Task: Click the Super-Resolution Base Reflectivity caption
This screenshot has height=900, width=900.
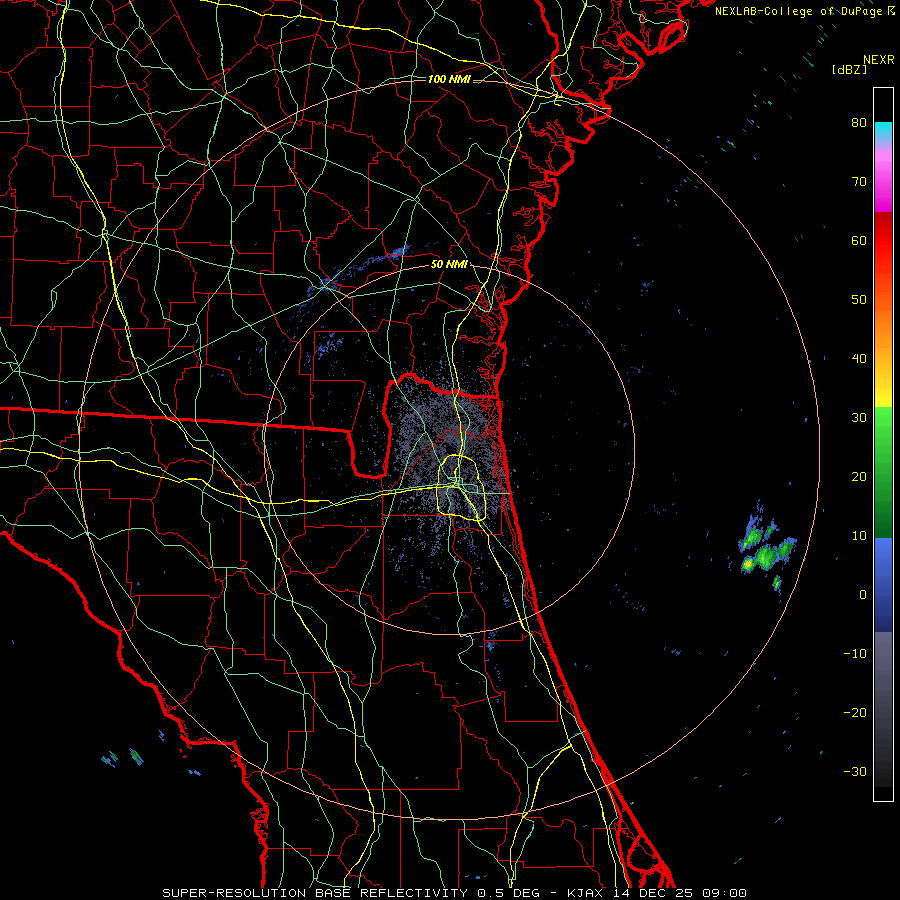Action: tap(455, 893)
